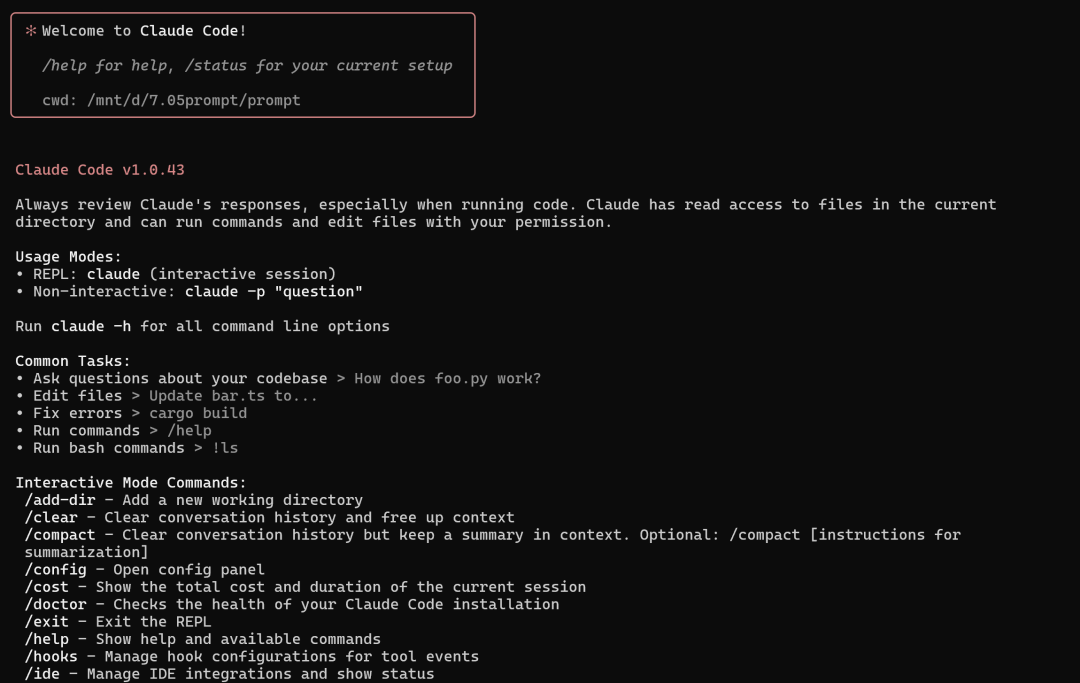Image resolution: width=1080 pixels, height=683 pixels.
Task: Click the 'Usage Modes:' heading
Action: tap(68, 257)
